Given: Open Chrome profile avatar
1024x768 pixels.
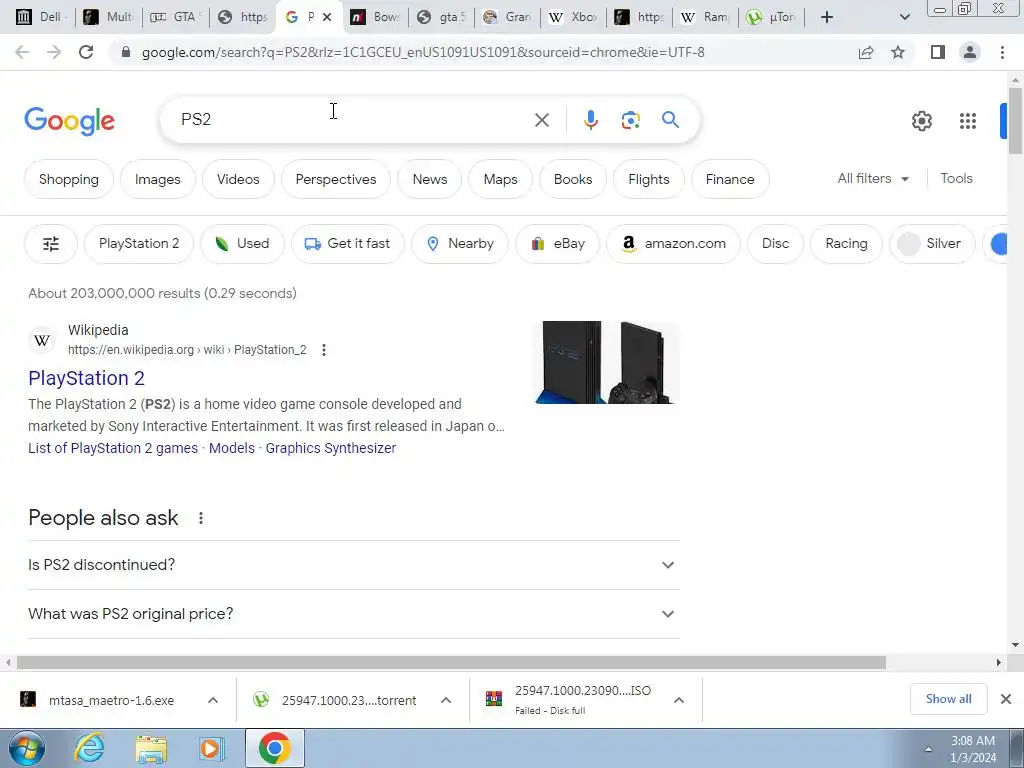Looking at the screenshot, I should point(970,52).
